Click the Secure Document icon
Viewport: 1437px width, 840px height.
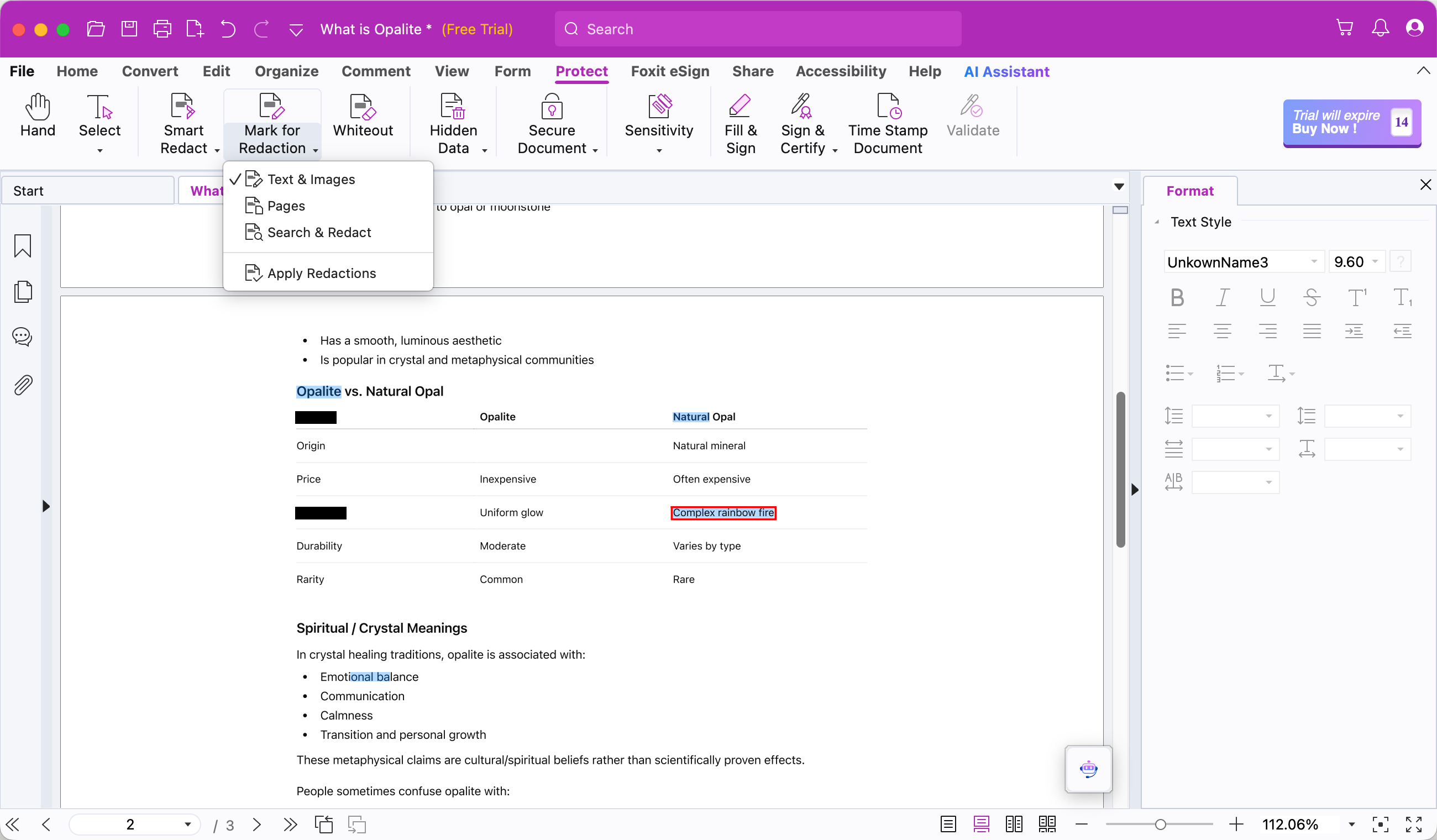point(552,106)
